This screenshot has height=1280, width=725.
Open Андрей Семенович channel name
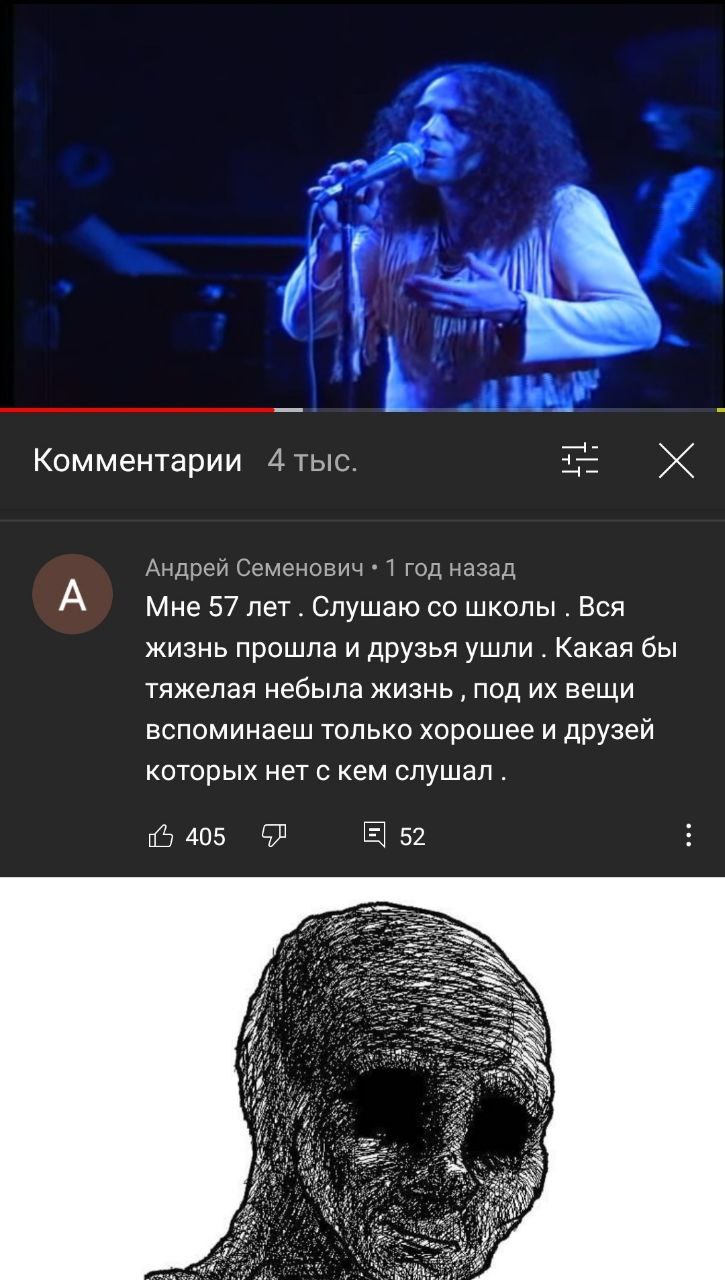coord(254,568)
